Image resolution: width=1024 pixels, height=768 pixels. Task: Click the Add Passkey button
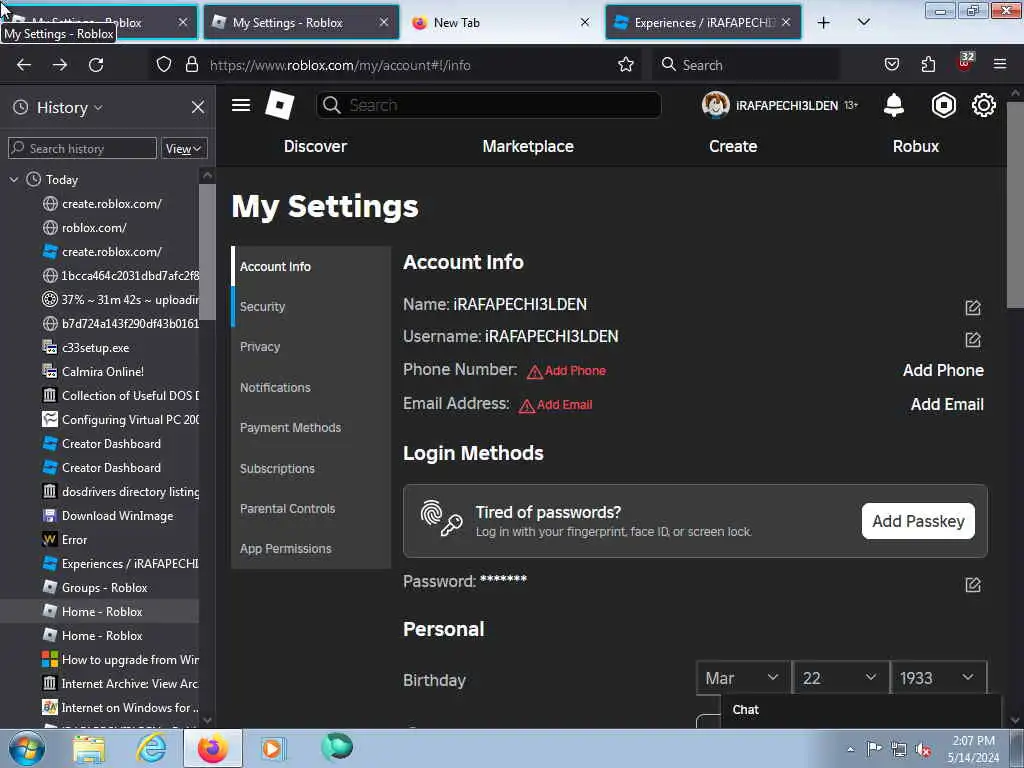[918, 520]
